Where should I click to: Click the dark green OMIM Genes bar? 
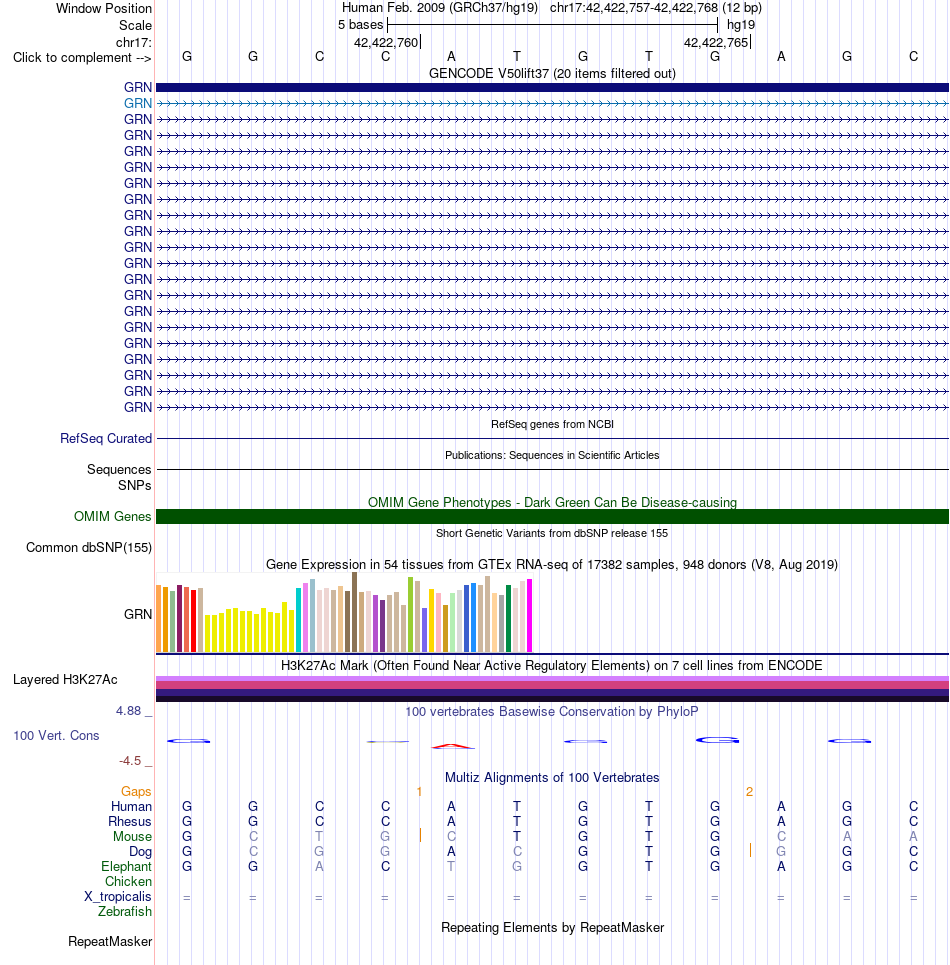click(x=552, y=516)
